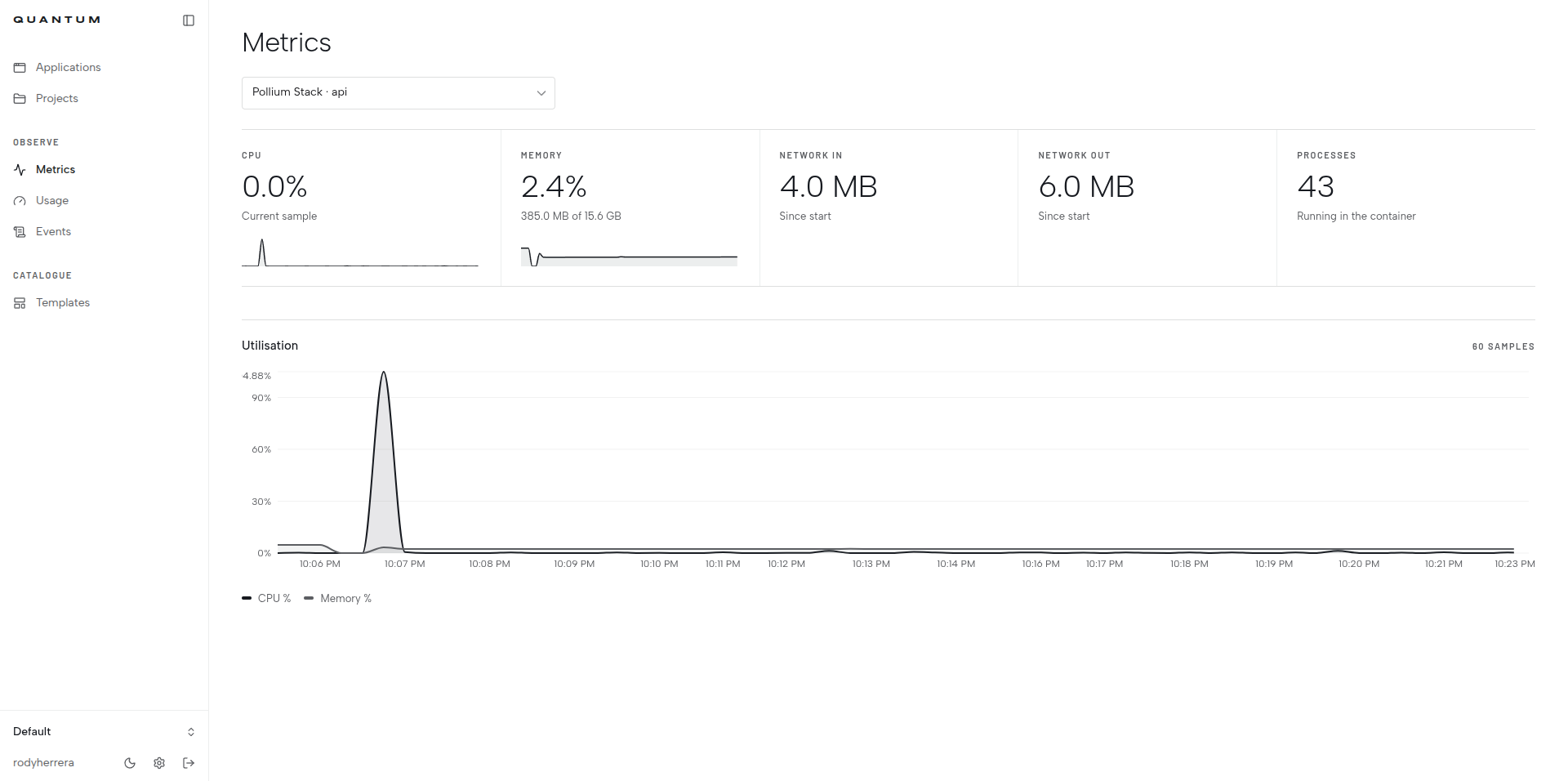The image size is (1568, 781).
Task: Toggle CPU % series in legend
Action: tap(266, 599)
